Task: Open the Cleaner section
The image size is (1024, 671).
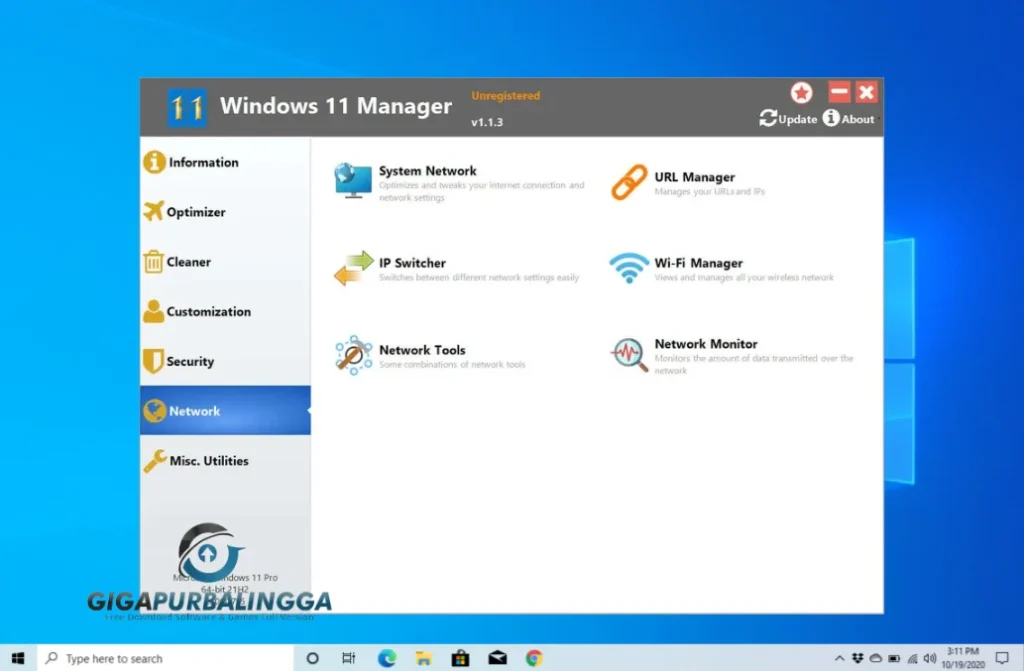Action: pyautogui.click(x=192, y=261)
